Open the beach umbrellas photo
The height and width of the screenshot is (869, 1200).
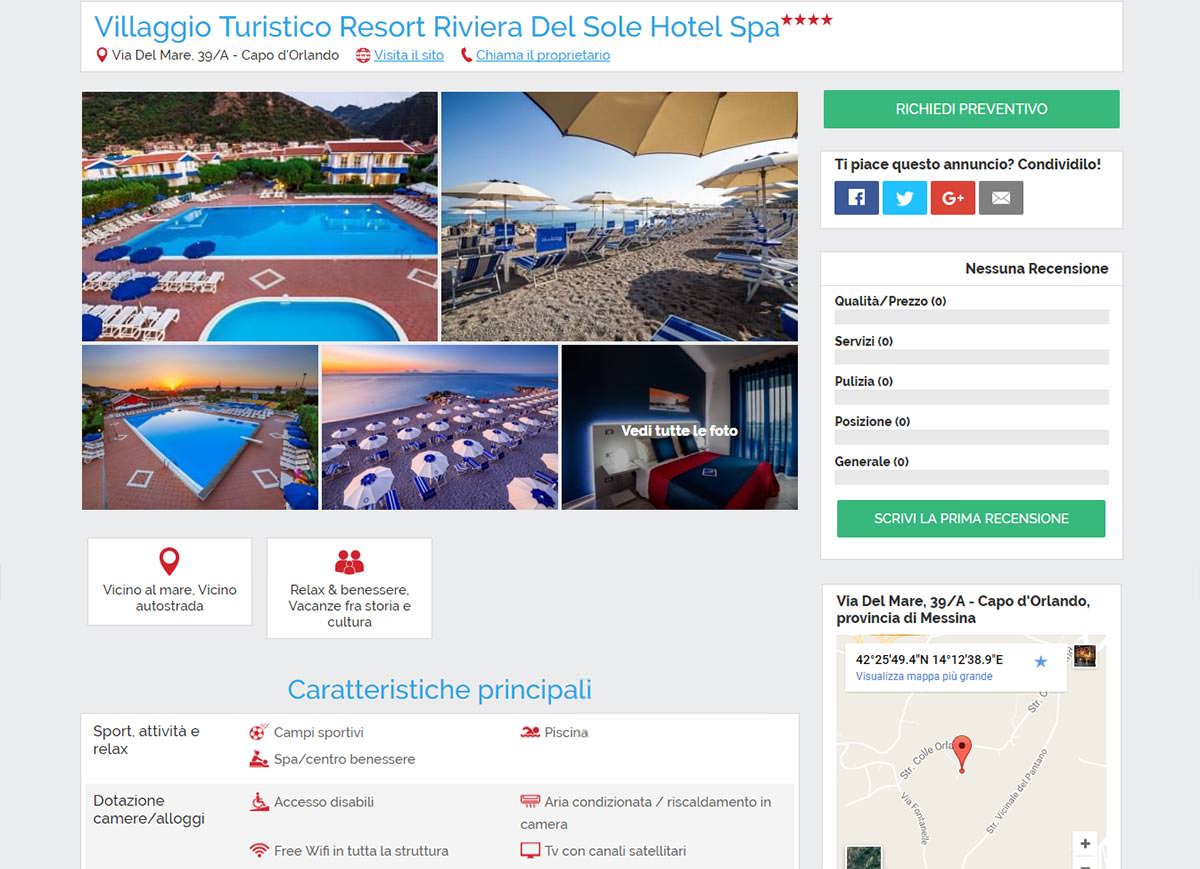pos(619,217)
